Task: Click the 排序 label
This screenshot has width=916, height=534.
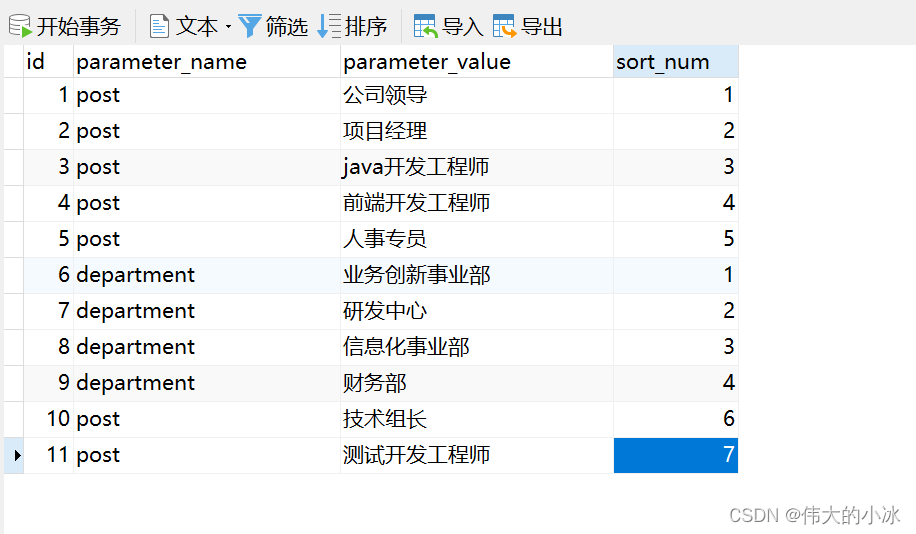Action: click(366, 26)
